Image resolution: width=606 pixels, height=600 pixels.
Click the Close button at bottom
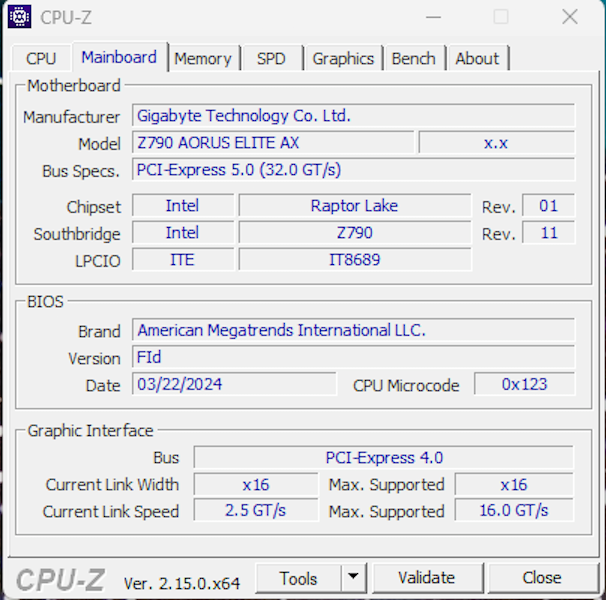542,578
